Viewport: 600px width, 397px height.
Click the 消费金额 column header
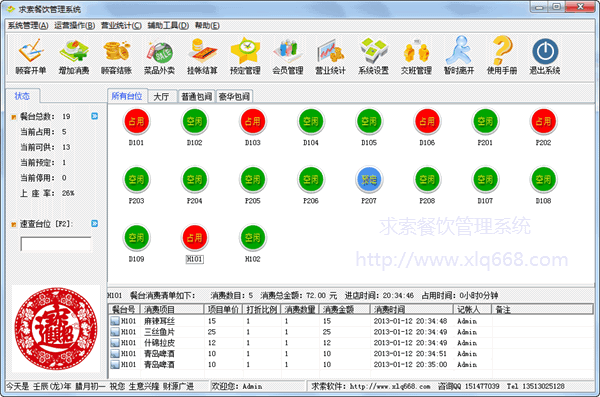(344, 309)
